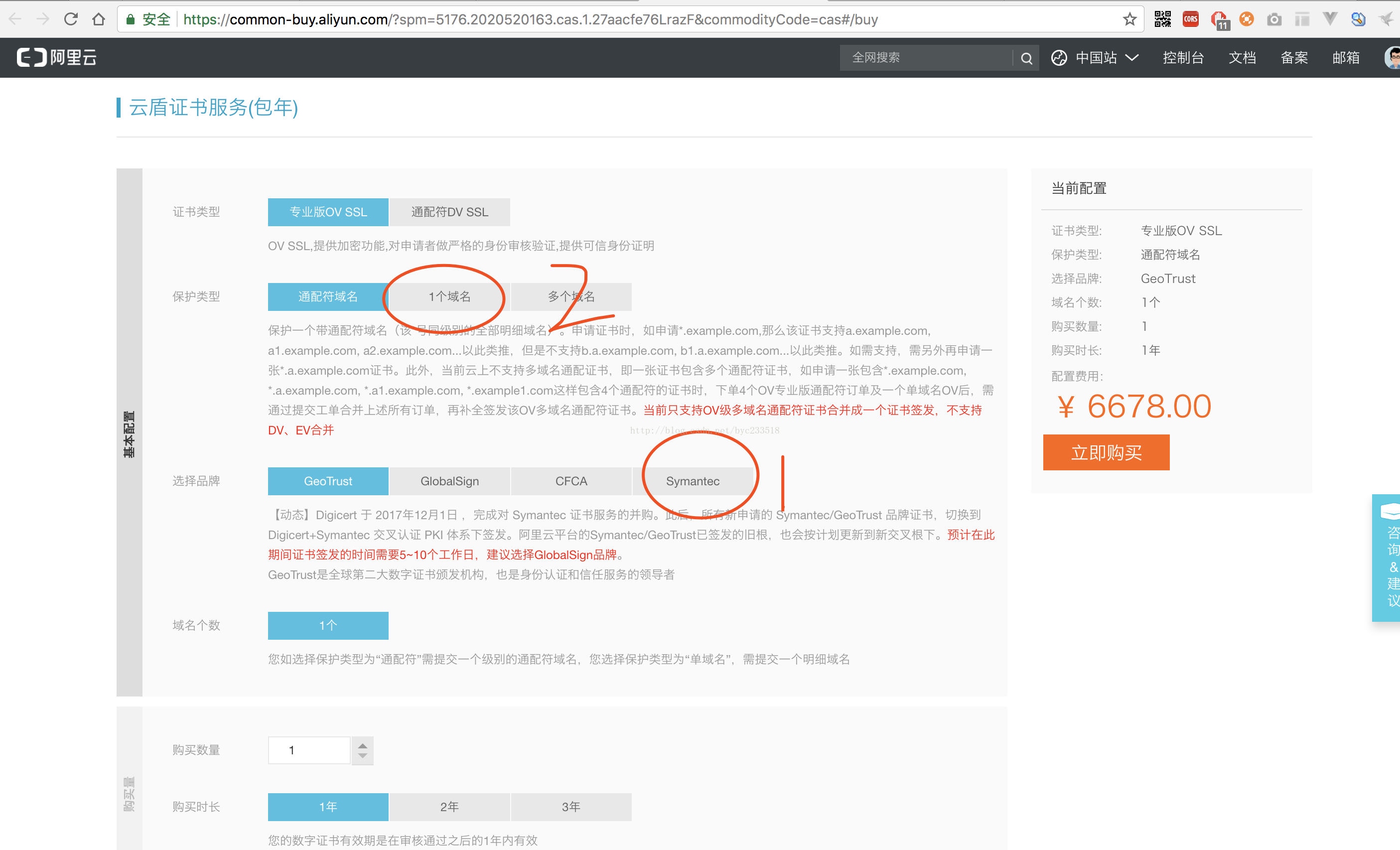The height and width of the screenshot is (850, 1400).
Task: Click the browser back arrow
Action: click(15, 19)
